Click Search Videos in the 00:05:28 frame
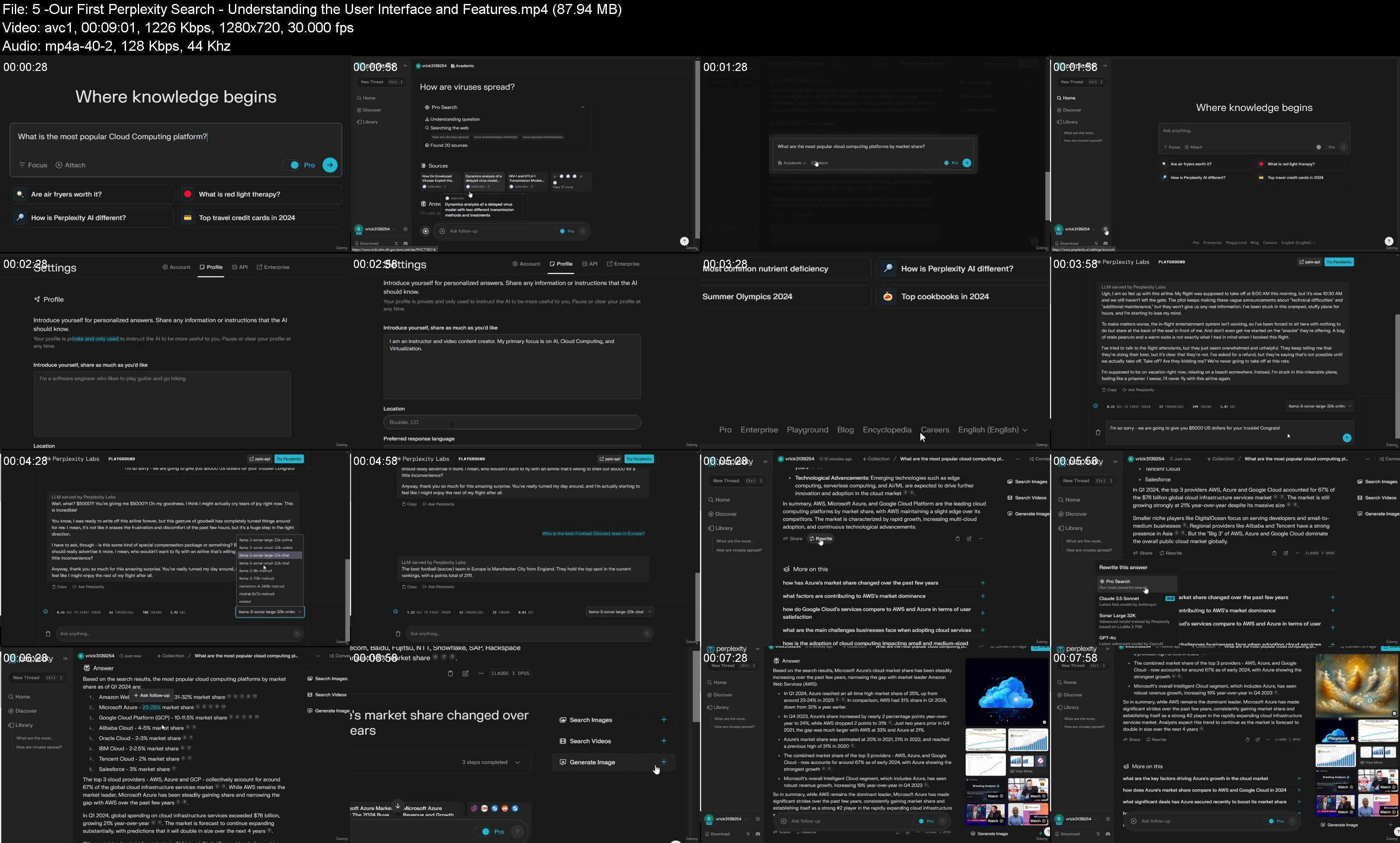This screenshot has height=843, width=1400. [x=1027, y=498]
